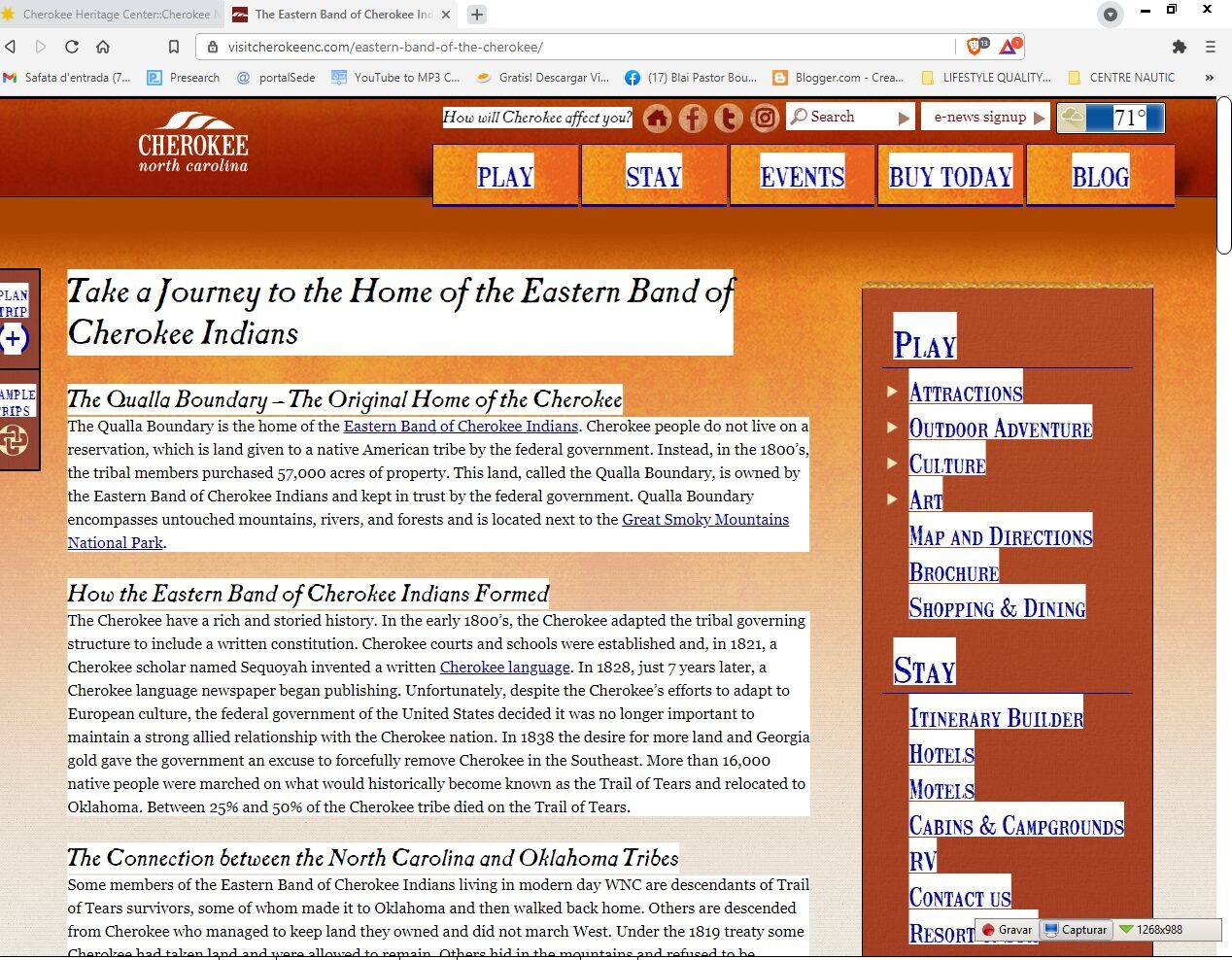Viewport: 1232px width, 960px height.
Task: Open the Cherokee Facebook page icon
Action: click(x=693, y=118)
